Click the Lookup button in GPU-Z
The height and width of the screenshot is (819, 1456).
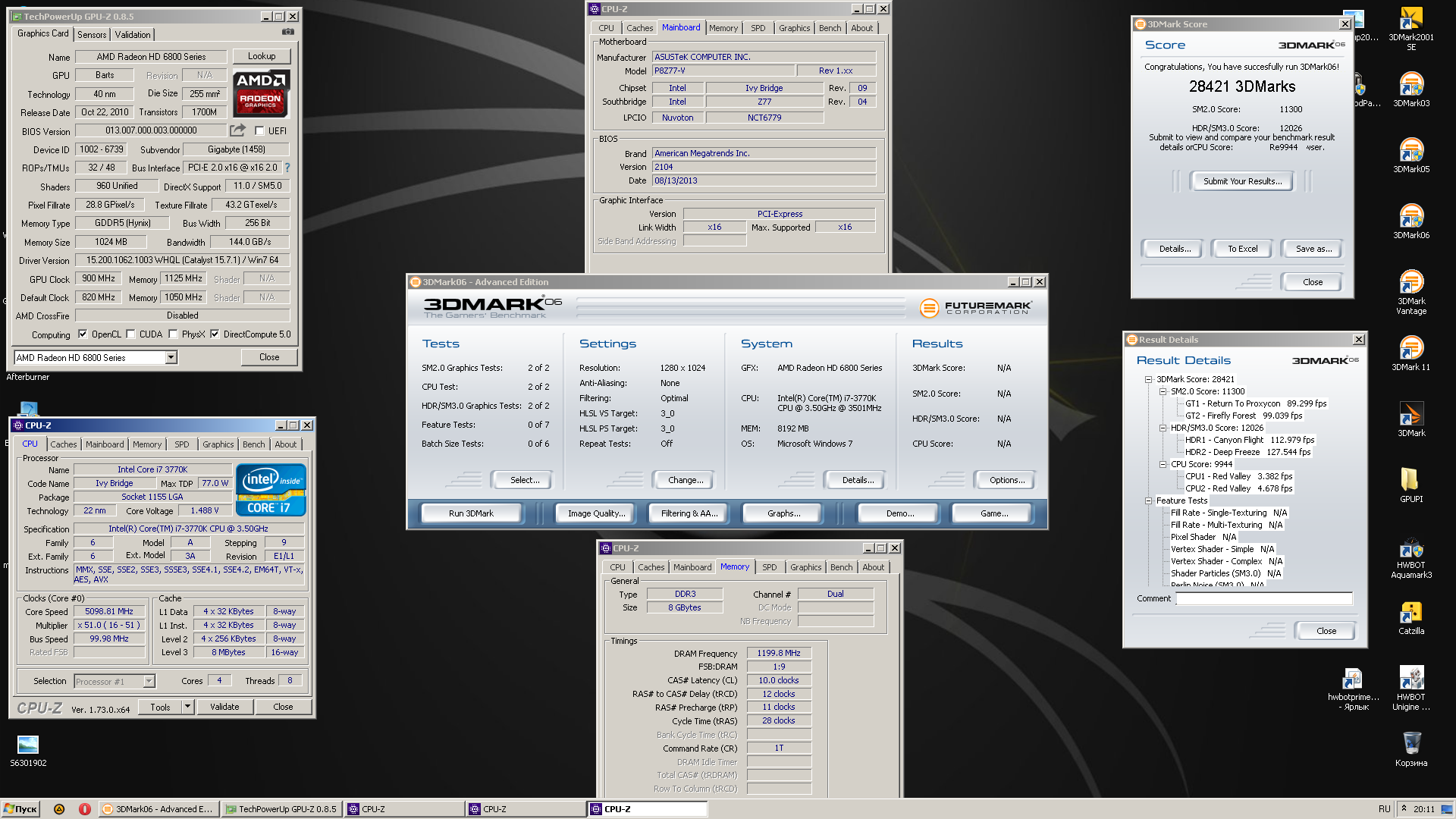tap(262, 56)
